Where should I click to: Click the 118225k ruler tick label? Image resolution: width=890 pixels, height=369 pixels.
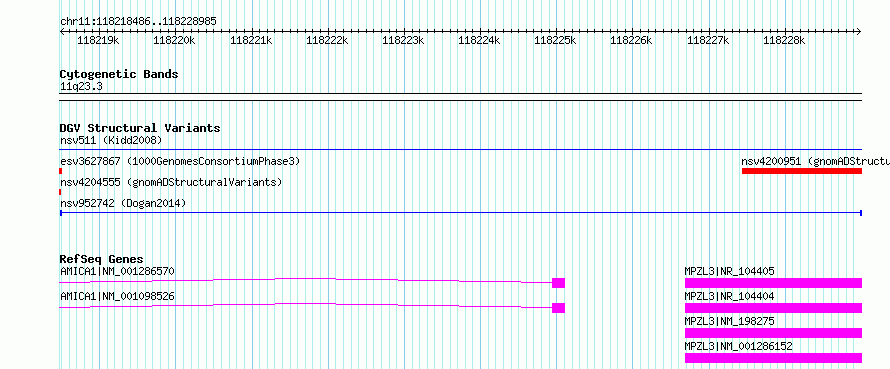[555, 40]
